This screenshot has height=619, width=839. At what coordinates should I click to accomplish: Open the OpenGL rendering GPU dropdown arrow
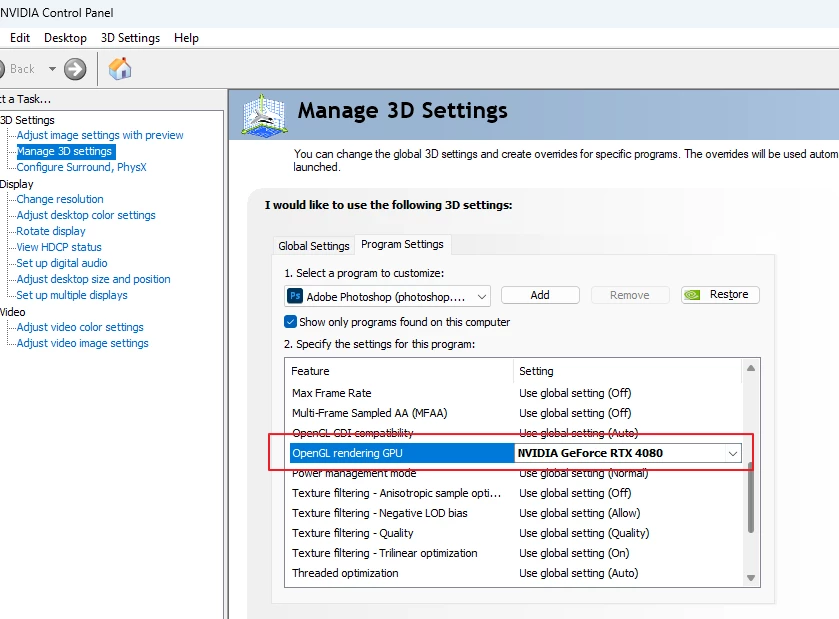[733, 453]
